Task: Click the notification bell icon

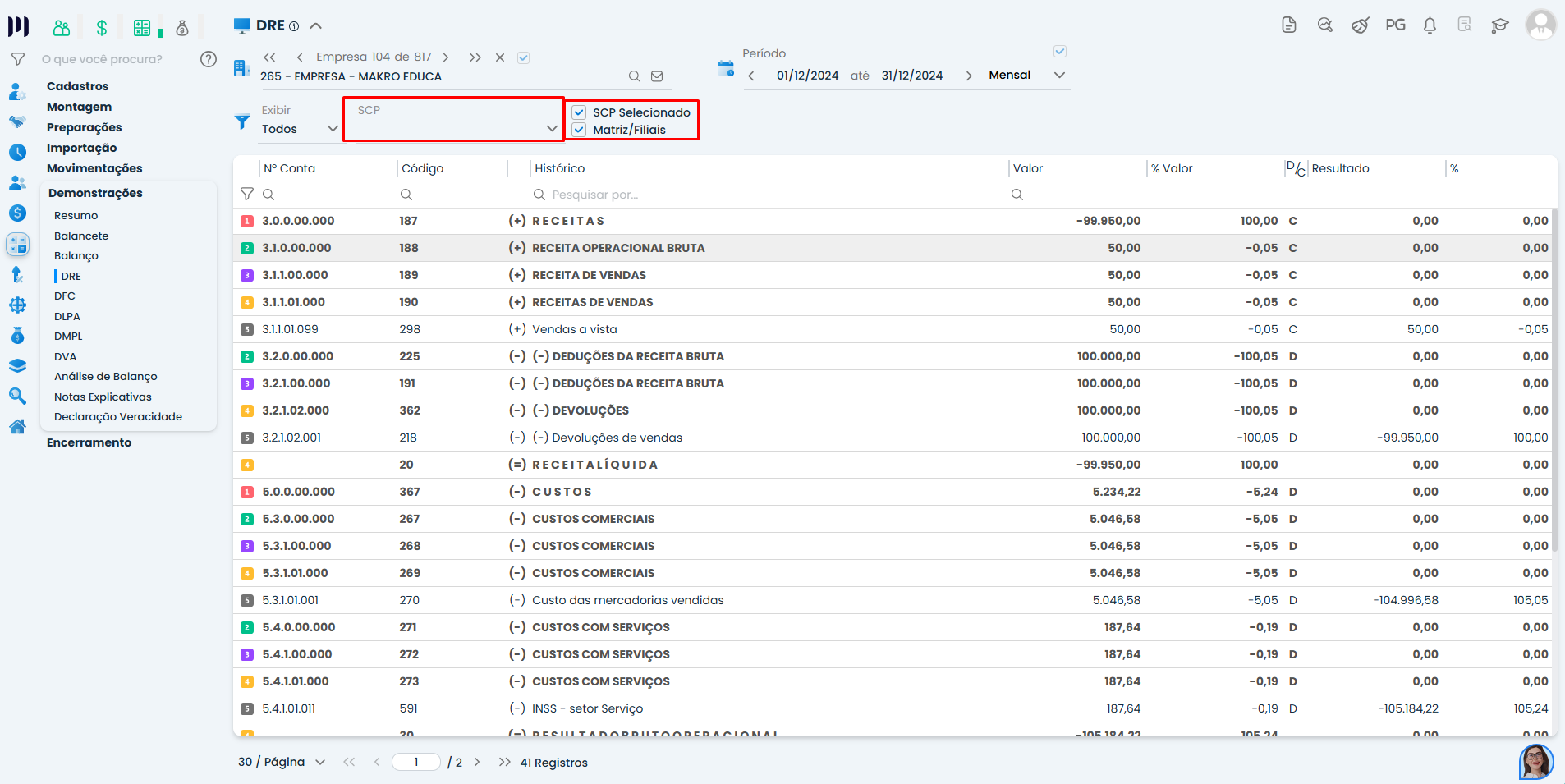Action: 1430,25
